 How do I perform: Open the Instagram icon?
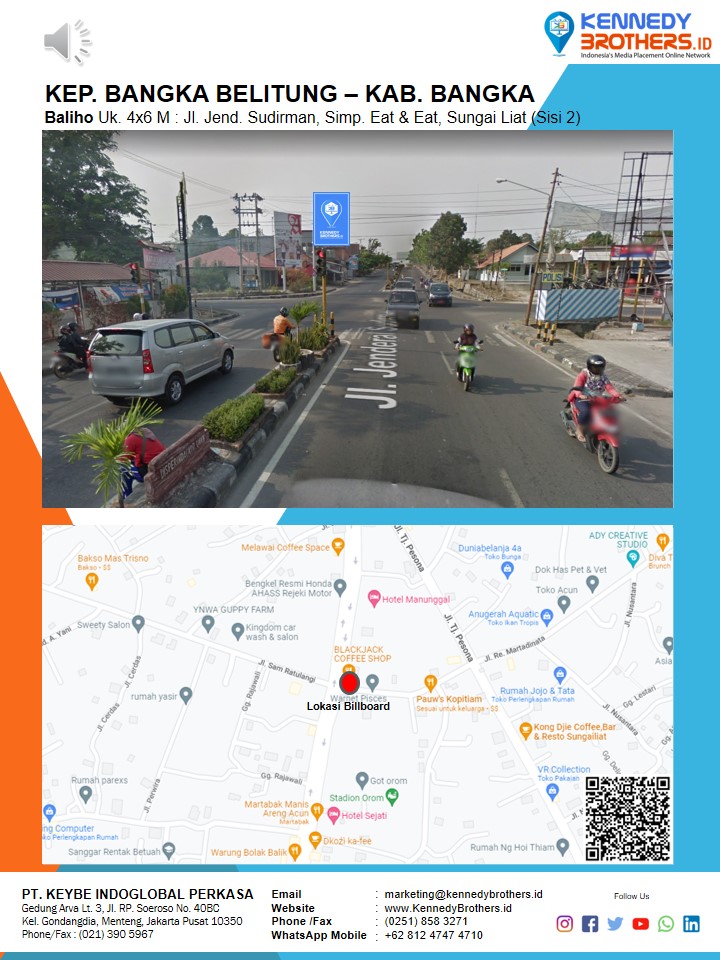point(564,923)
